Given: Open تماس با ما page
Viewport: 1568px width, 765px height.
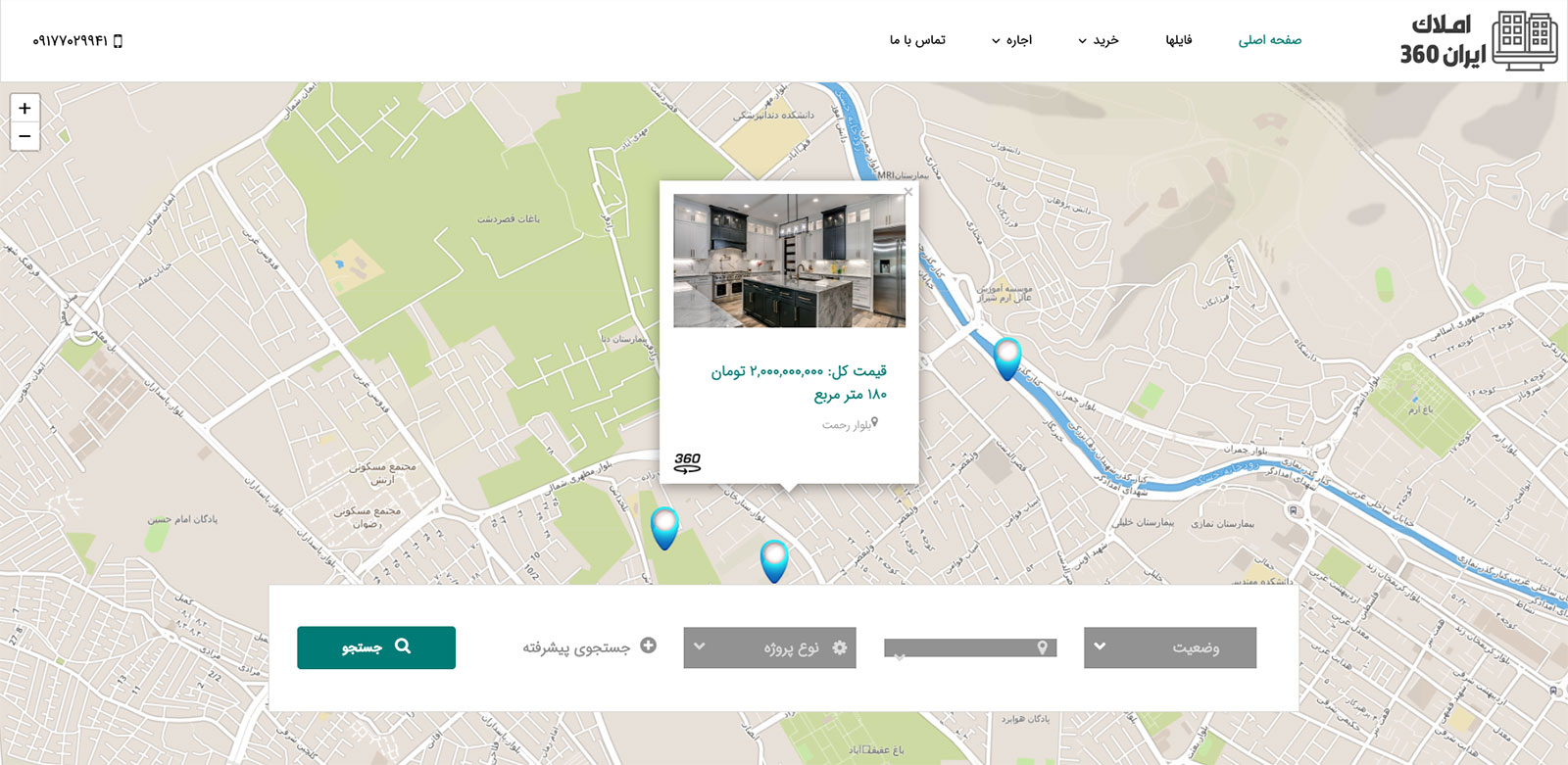Looking at the screenshot, I should (918, 40).
